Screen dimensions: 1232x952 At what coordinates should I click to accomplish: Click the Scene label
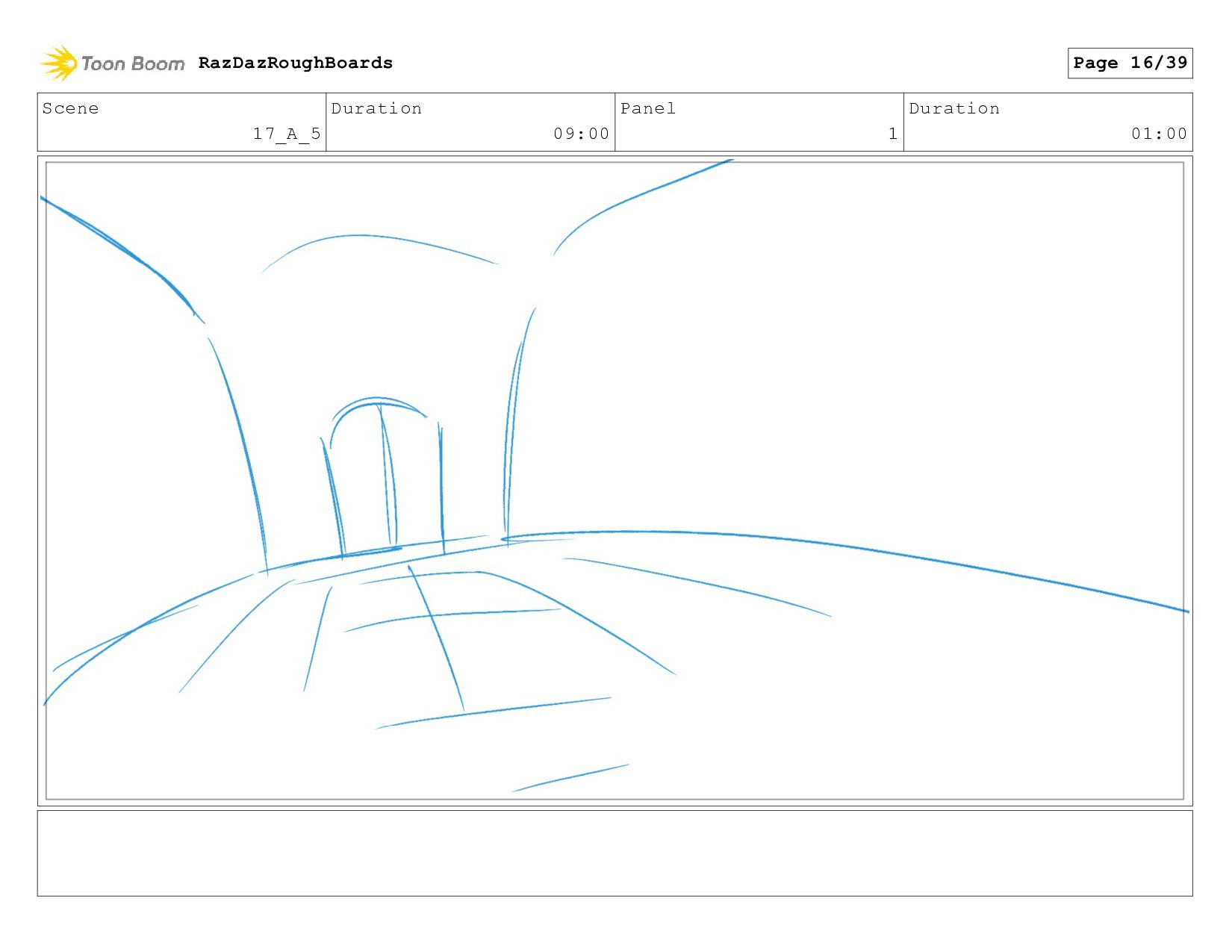[x=70, y=108]
